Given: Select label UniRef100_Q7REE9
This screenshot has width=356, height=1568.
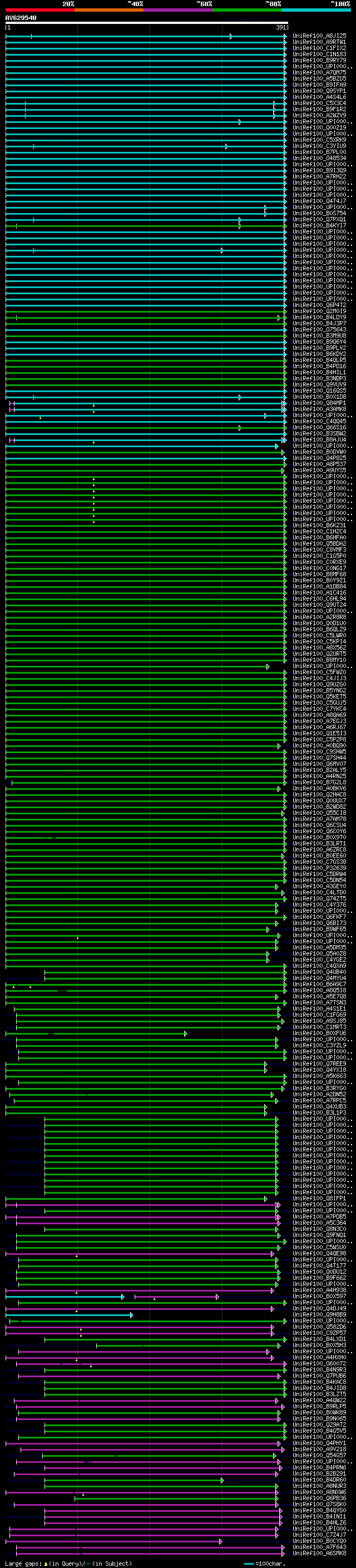Looking at the screenshot, I should (x=319, y=1064).
